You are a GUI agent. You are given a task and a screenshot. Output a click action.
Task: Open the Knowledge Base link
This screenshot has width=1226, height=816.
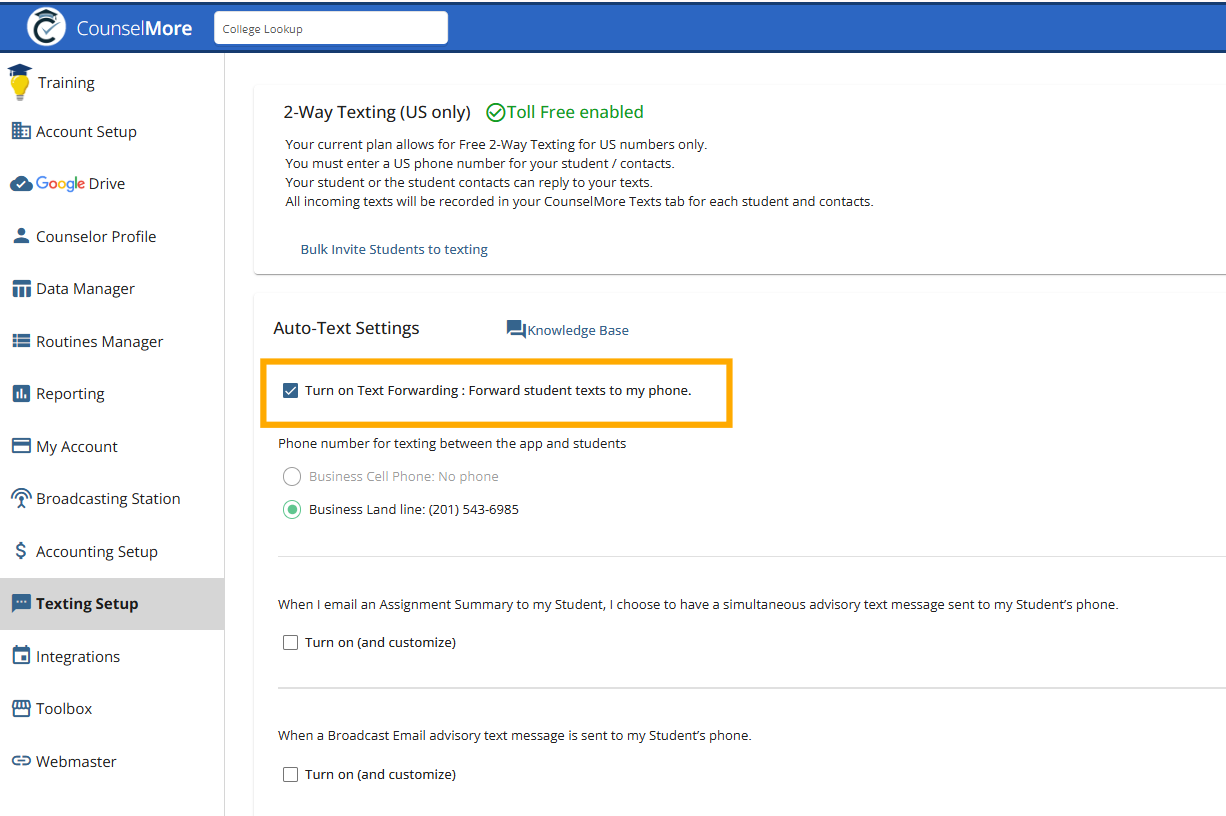tap(578, 330)
